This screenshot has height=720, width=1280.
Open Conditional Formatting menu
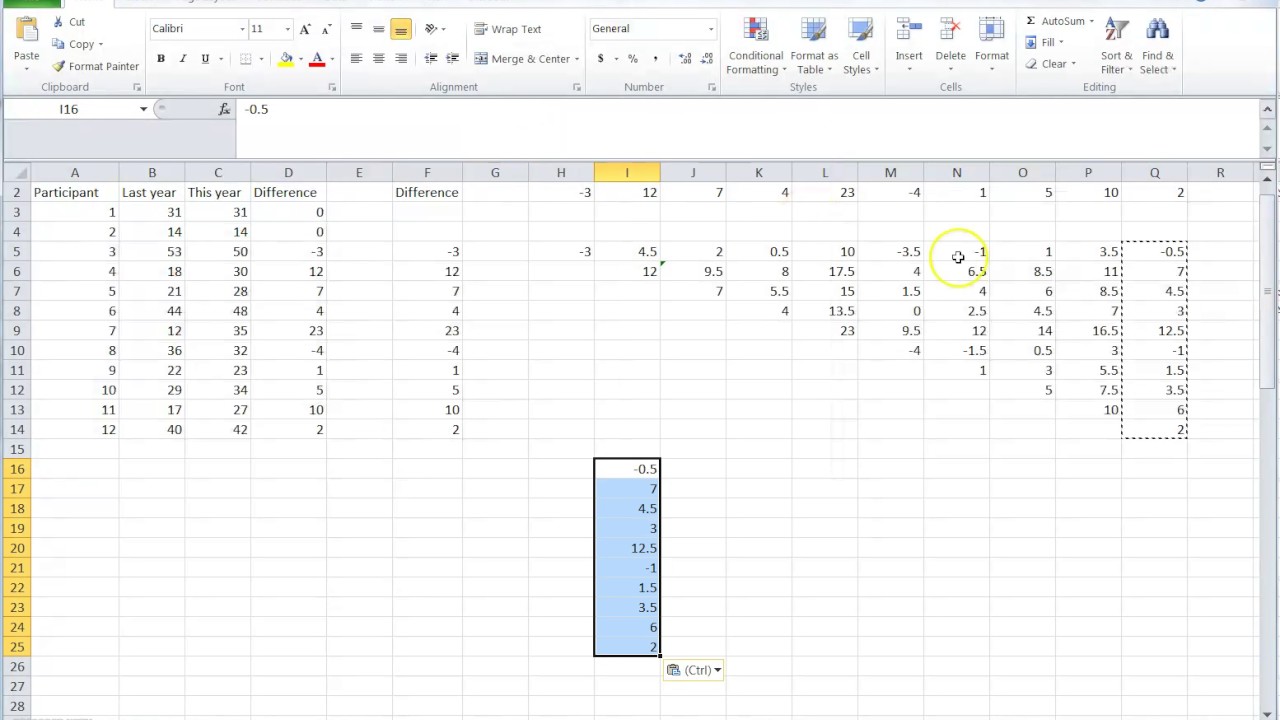coord(756,46)
